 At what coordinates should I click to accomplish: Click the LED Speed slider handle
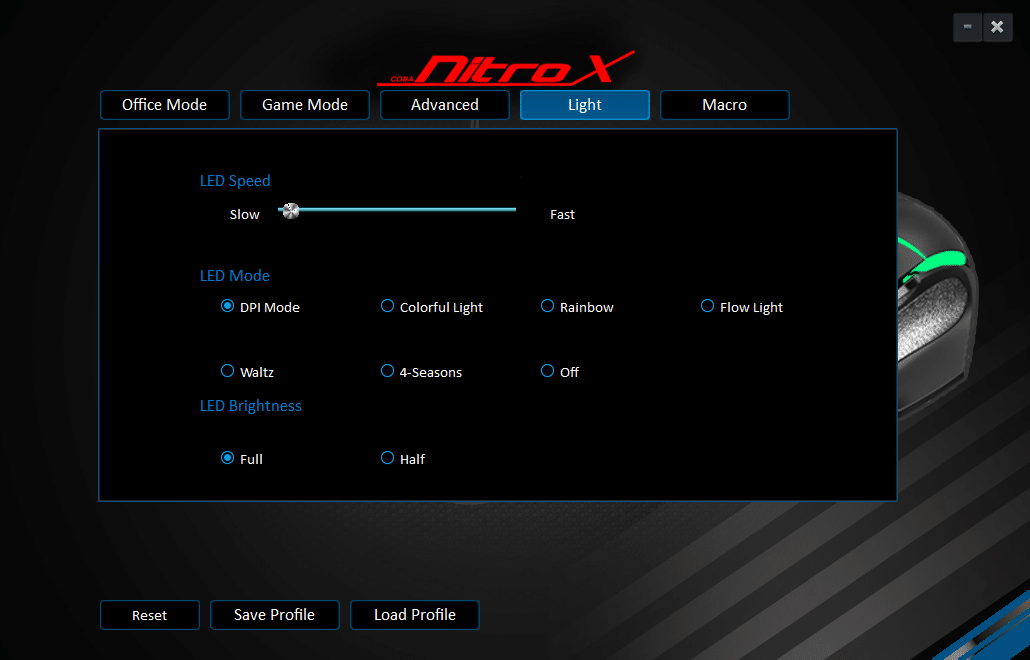click(x=290, y=211)
